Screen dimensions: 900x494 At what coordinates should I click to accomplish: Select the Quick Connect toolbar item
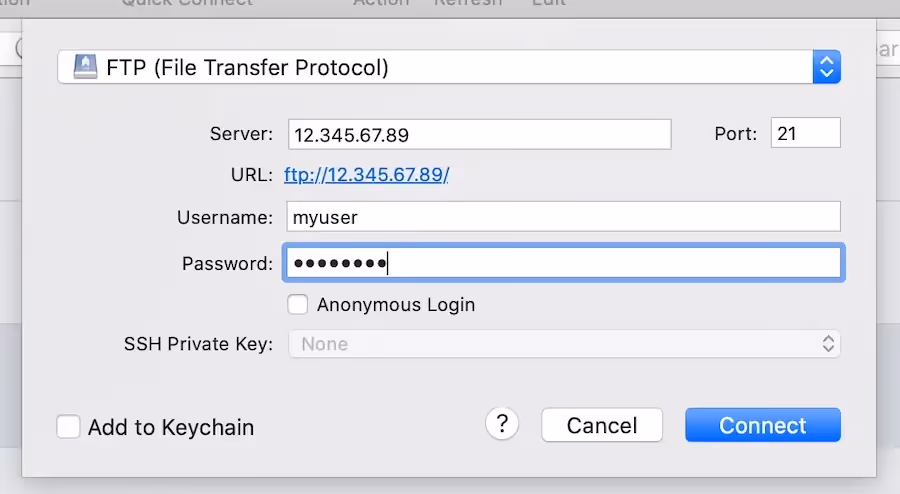pyautogui.click(x=187, y=3)
